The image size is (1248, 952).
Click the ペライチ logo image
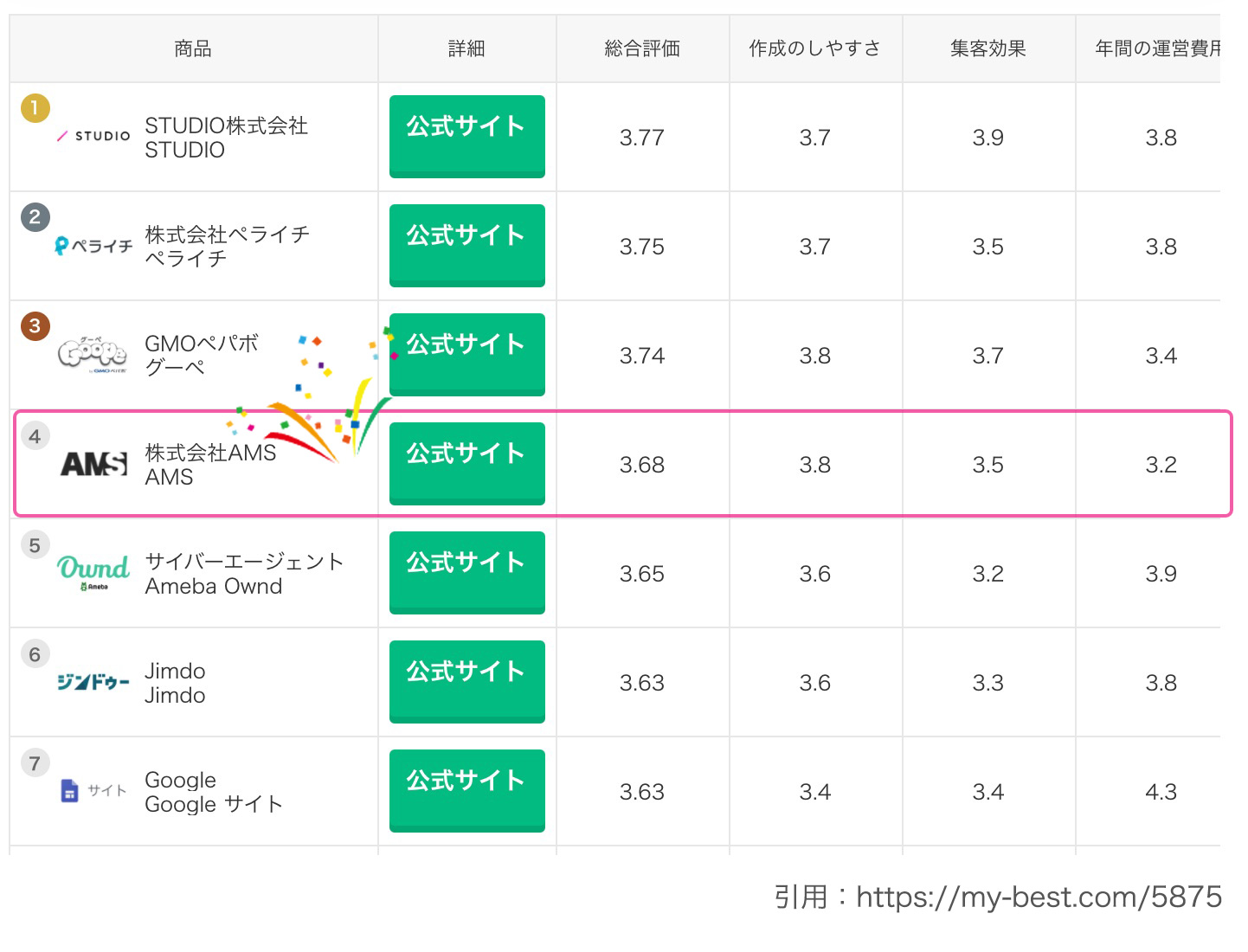tap(93, 246)
